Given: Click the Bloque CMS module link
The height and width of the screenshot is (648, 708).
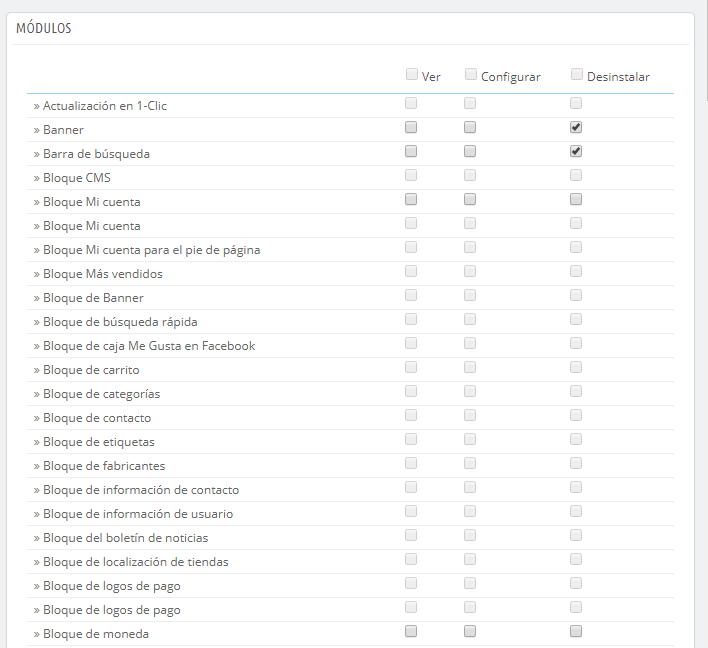Looking at the screenshot, I should (76, 178).
